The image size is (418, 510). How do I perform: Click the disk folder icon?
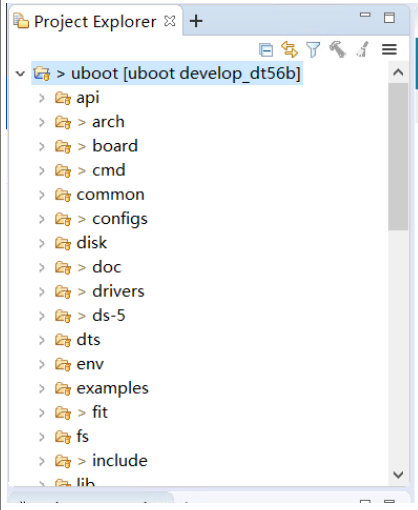point(63,243)
